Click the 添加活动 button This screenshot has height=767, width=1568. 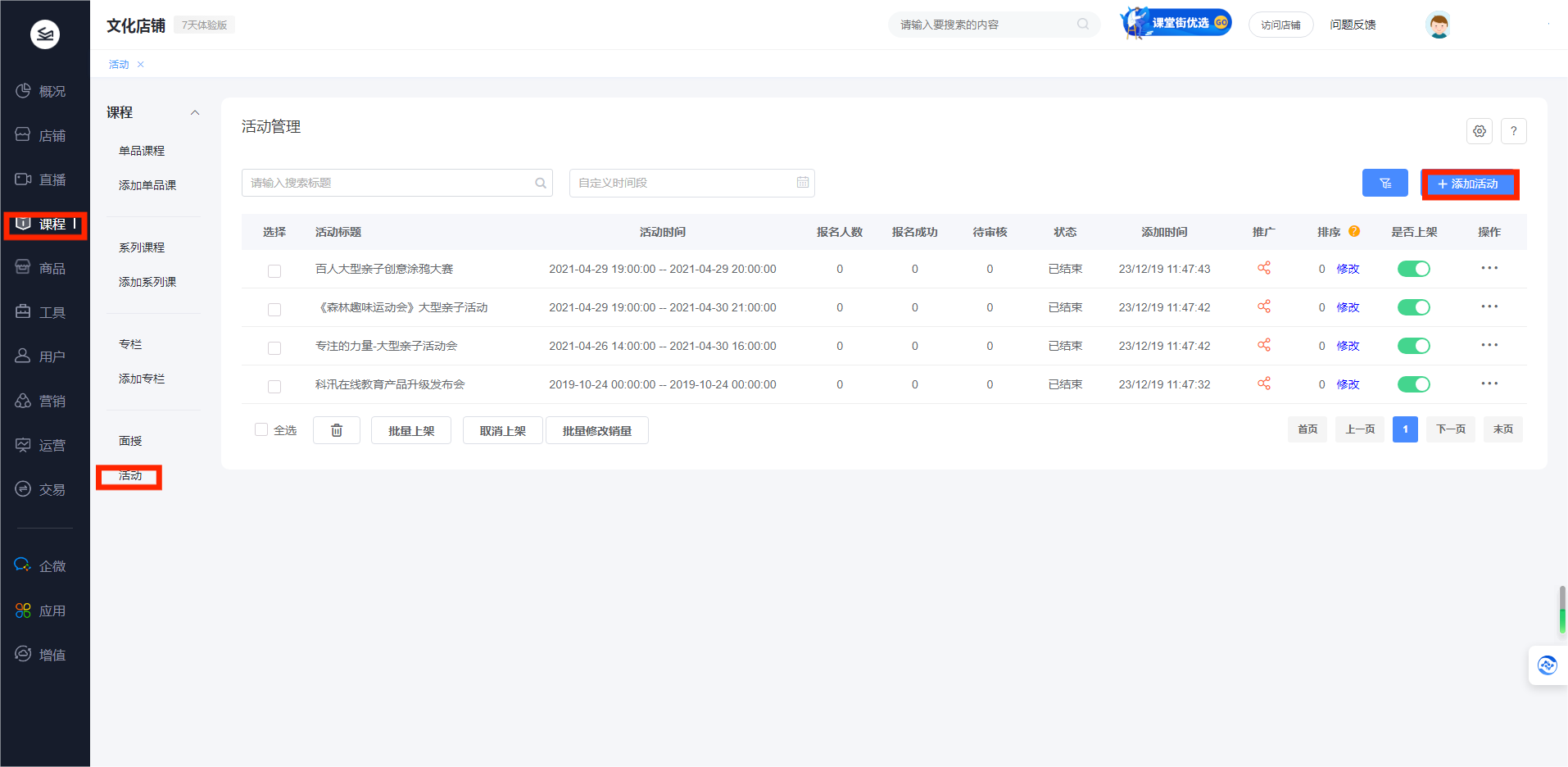[x=1468, y=184]
